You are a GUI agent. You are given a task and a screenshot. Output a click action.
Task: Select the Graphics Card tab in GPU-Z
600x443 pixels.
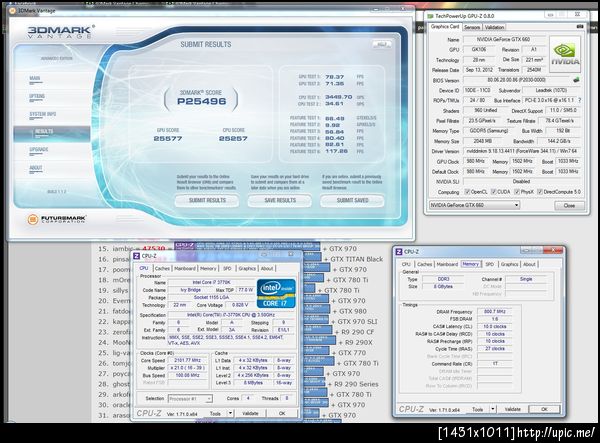[445, 26]
